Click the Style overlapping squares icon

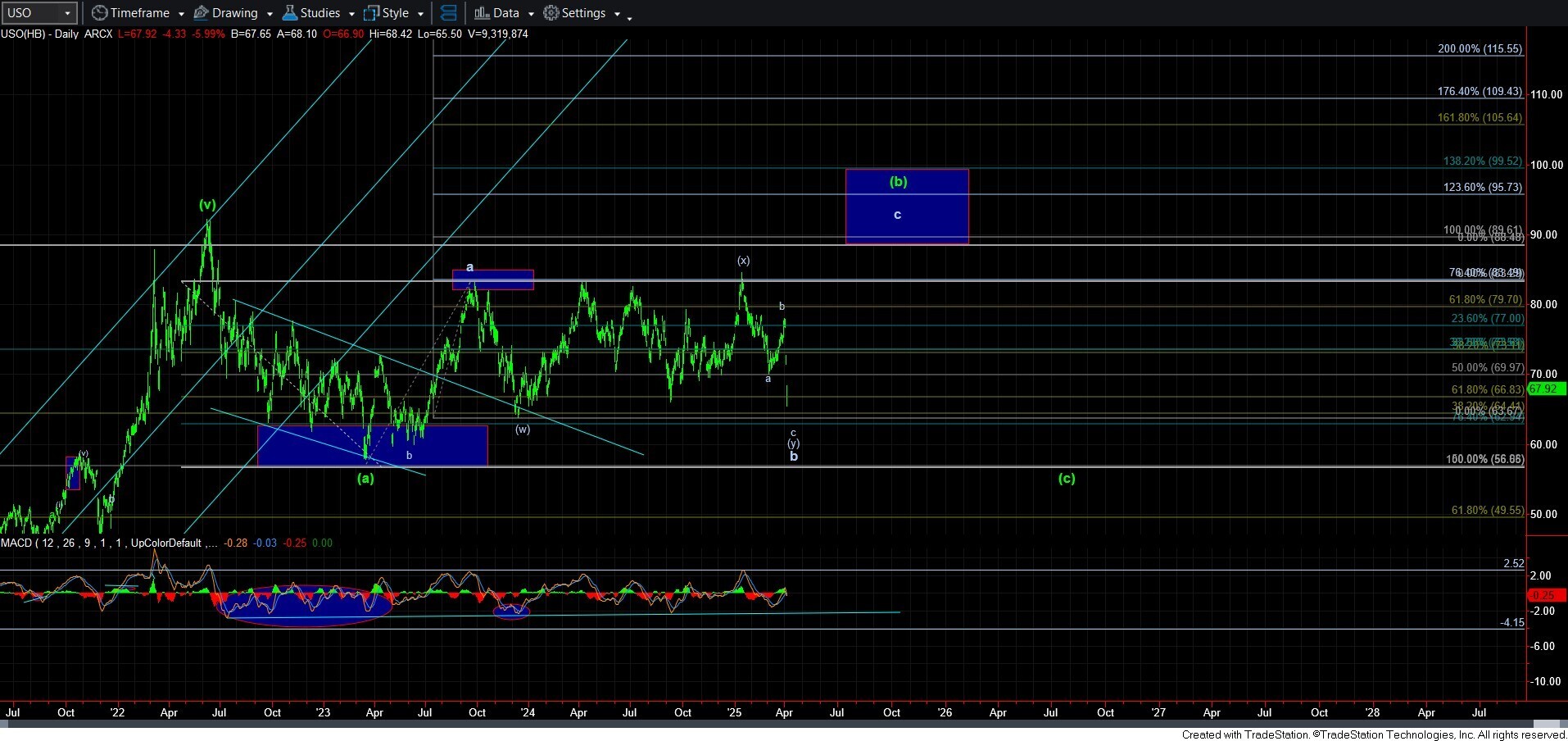click(371, 13)
